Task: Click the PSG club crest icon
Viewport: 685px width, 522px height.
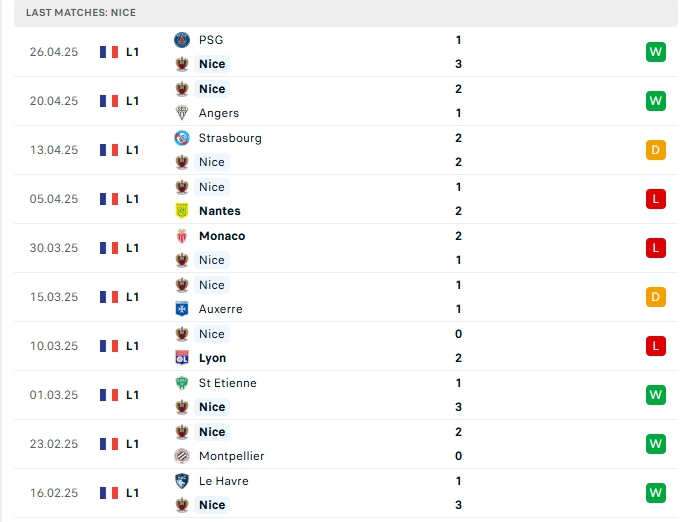Action: pyautogui.click(x=182, y=40)
